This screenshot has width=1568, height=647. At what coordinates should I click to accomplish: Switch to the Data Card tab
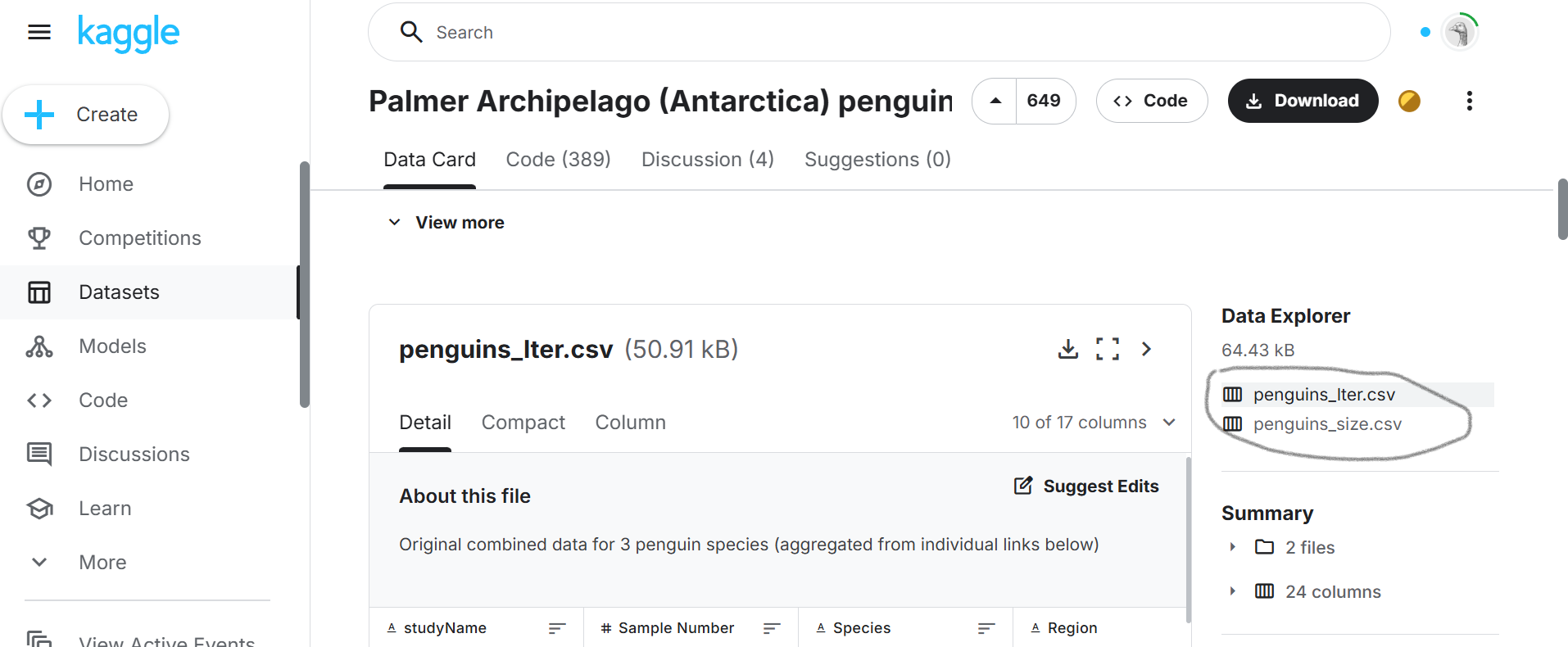pyautogui.click(x=429, y=160)
